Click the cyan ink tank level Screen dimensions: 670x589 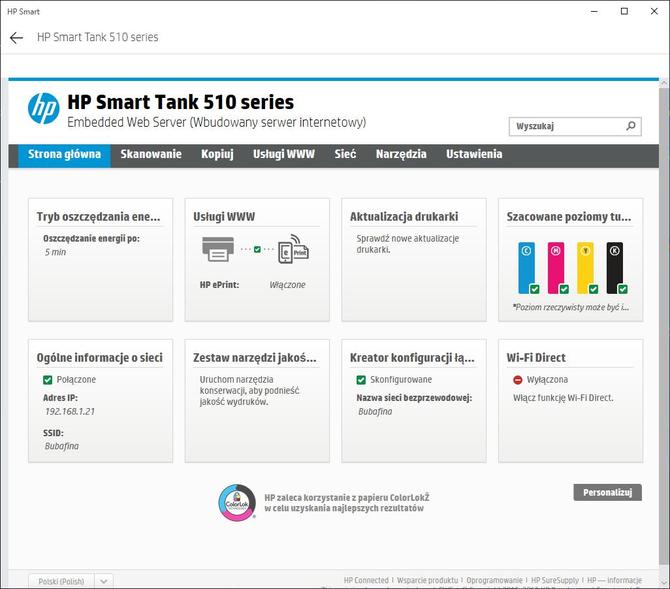click(x=526, y=268)
